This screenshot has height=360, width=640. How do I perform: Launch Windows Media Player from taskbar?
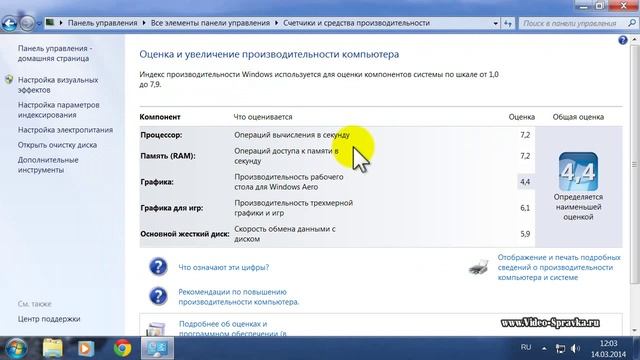[x=86, y=348]
